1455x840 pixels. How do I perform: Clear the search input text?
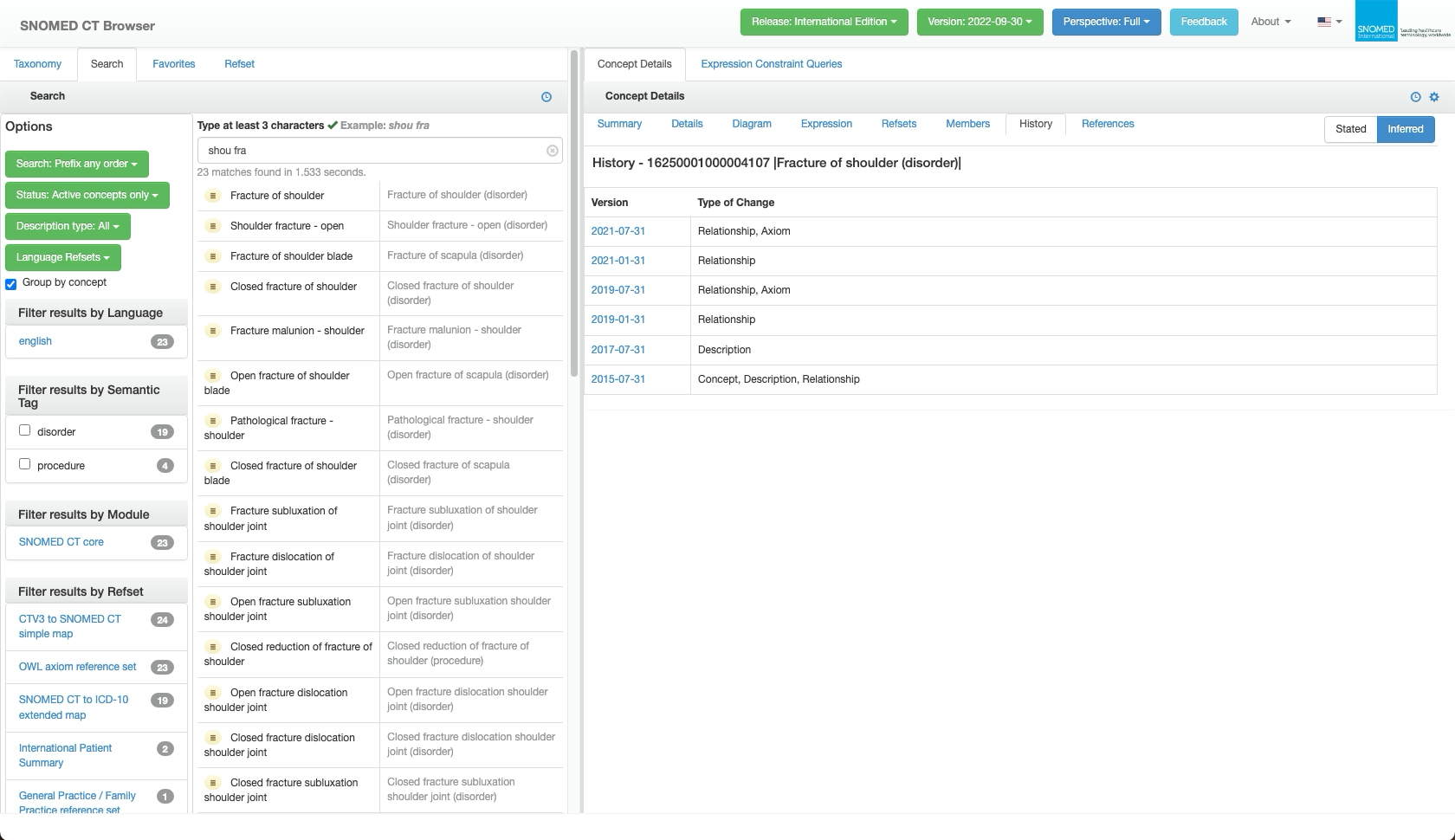click(x=553, y=151)
